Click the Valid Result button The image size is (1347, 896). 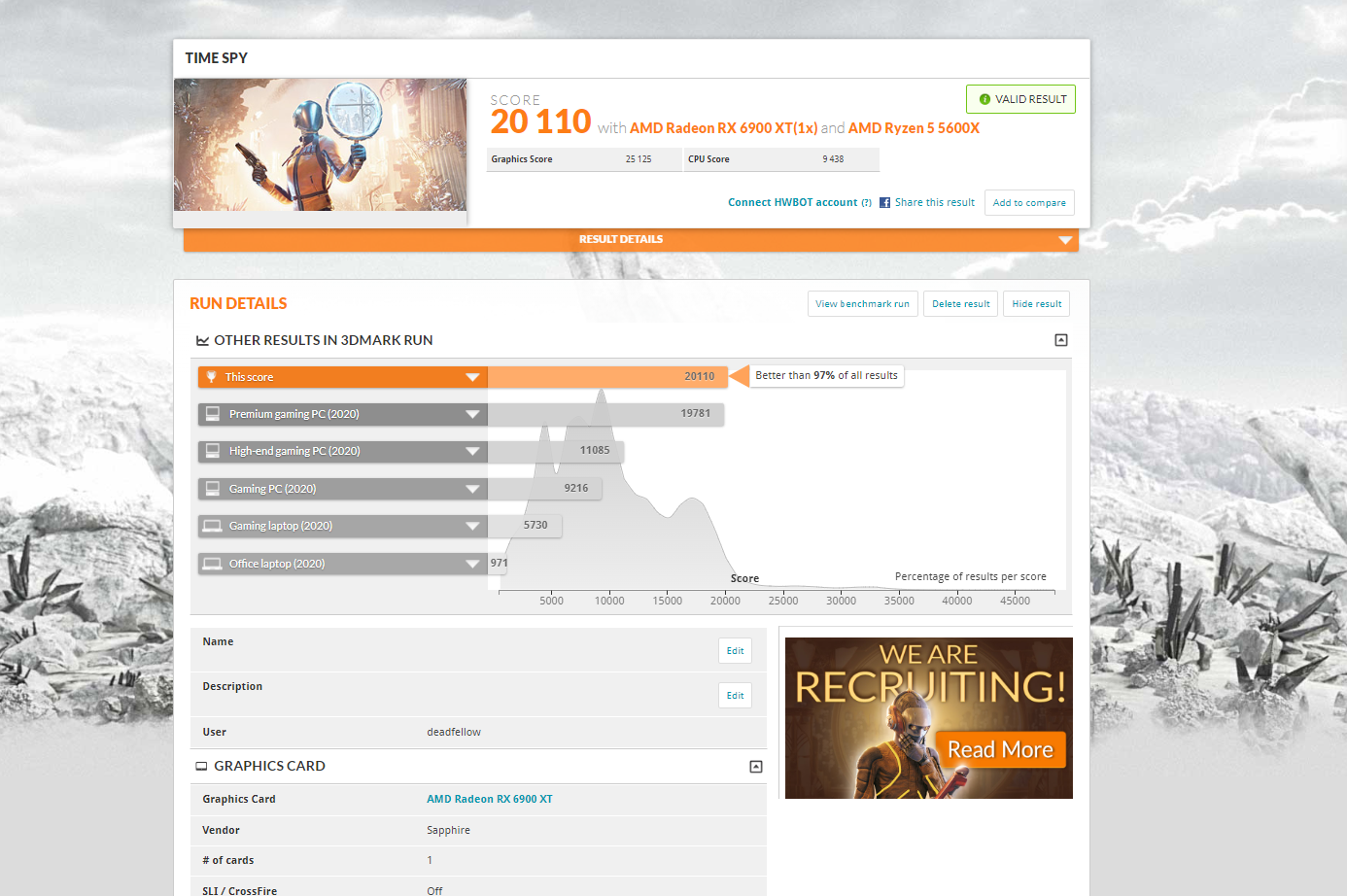pos(1020,99)
